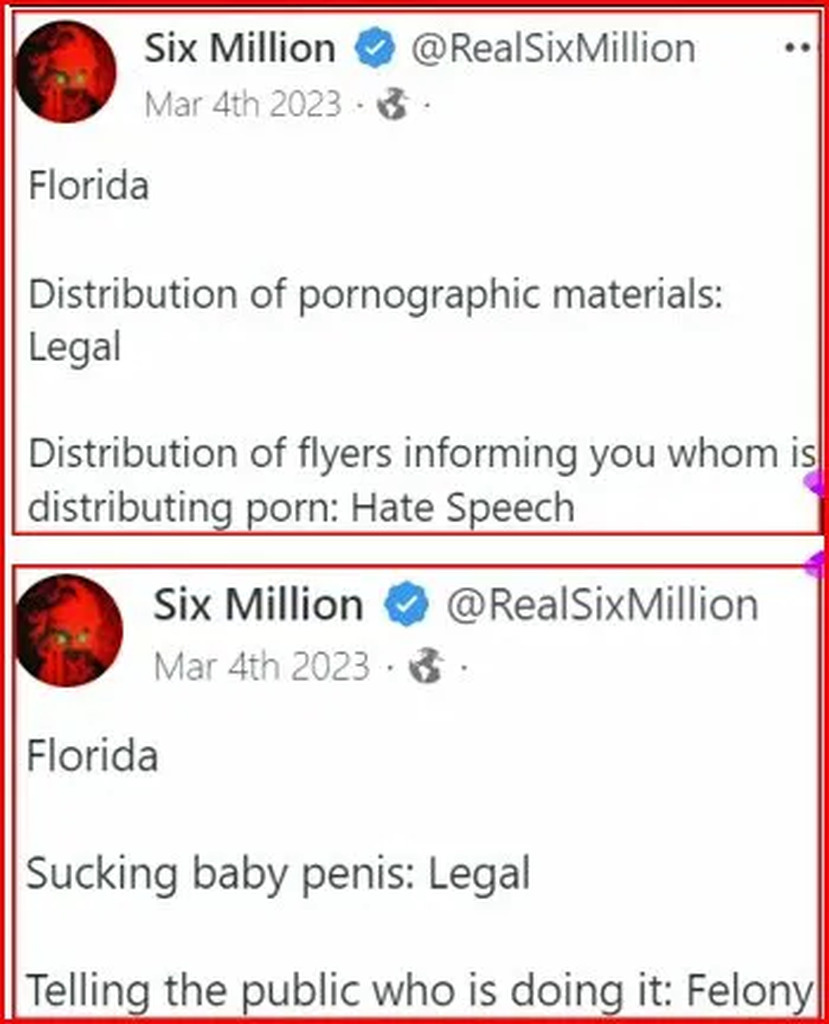Open the first post's profile avatar
Screen dimensions: 829x1024
pos(65,72)
